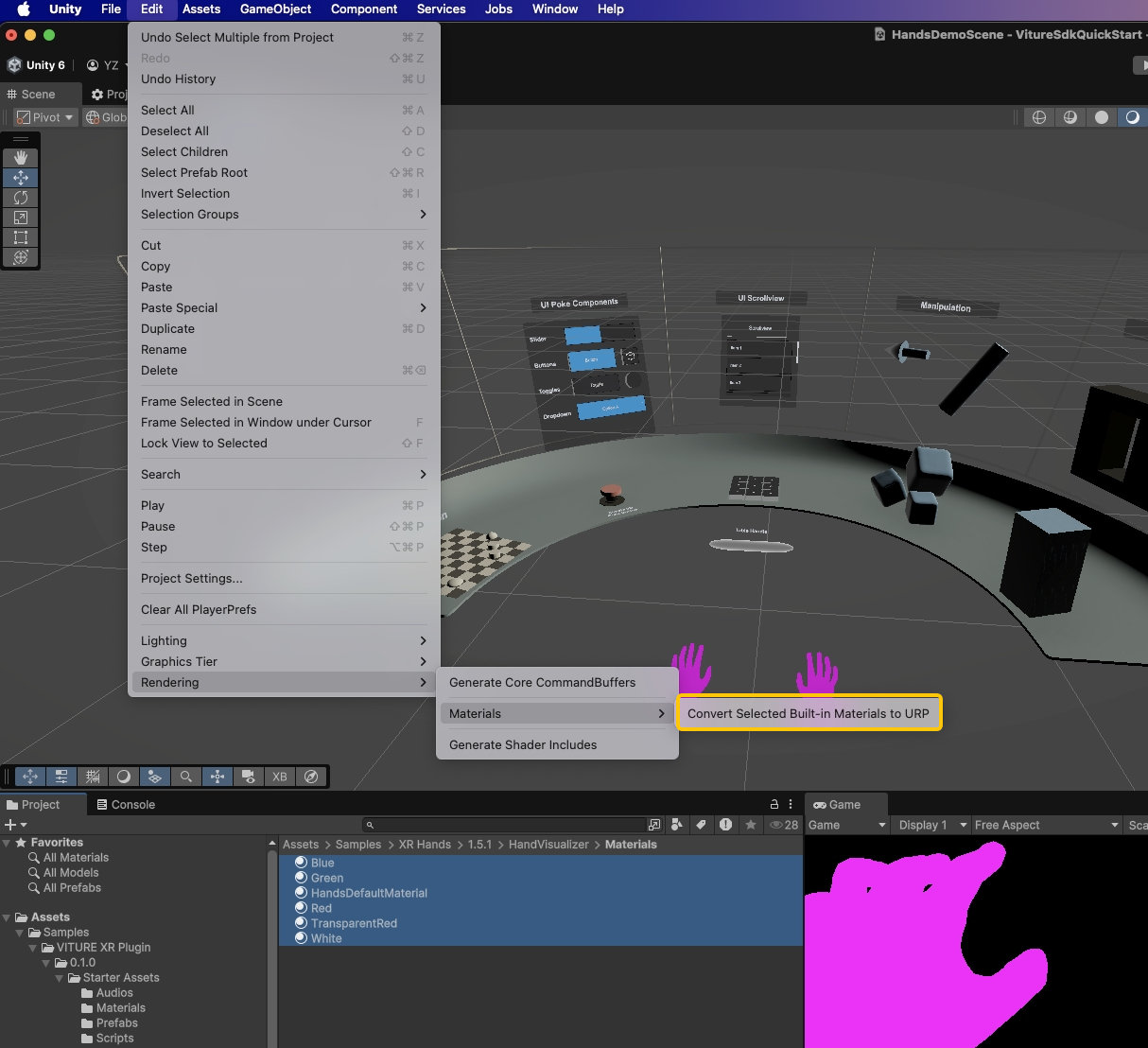This screenshot has width=1148, height=1048.
Task: Open Project Settings from Edit menu
Action: [192, 578]
